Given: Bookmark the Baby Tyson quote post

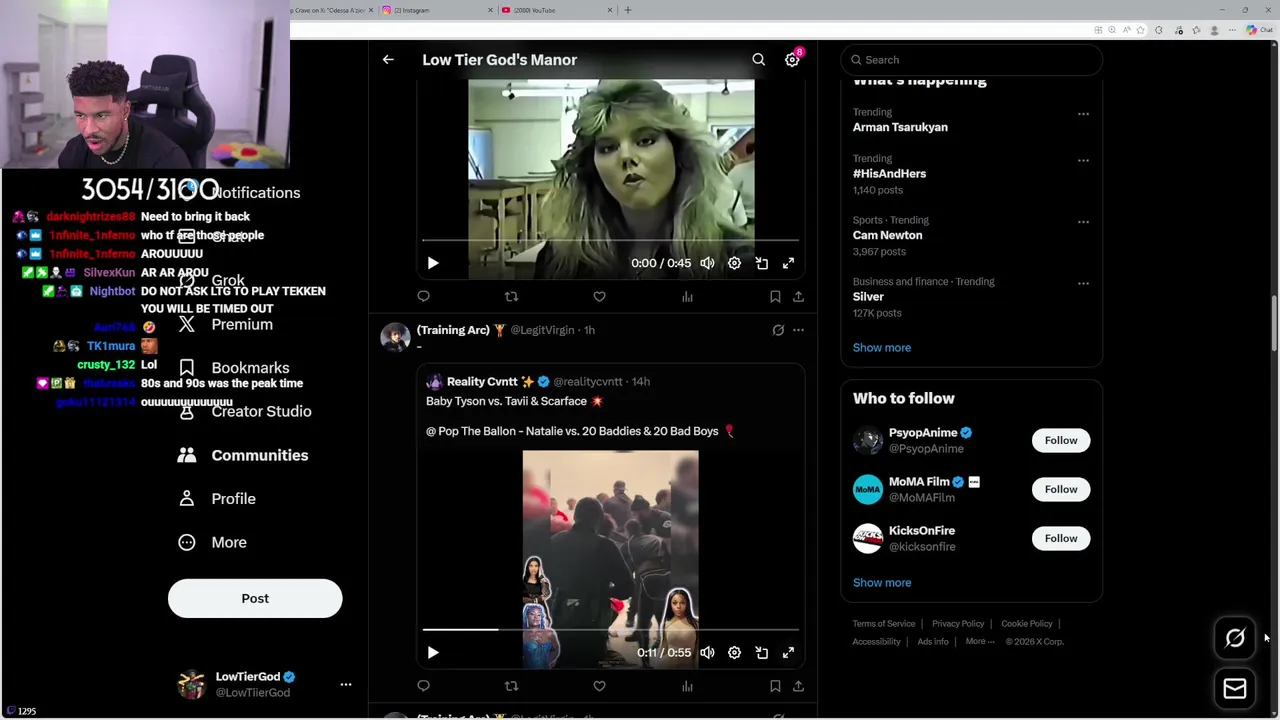Looking at the screenshot, I should [775, 686].
